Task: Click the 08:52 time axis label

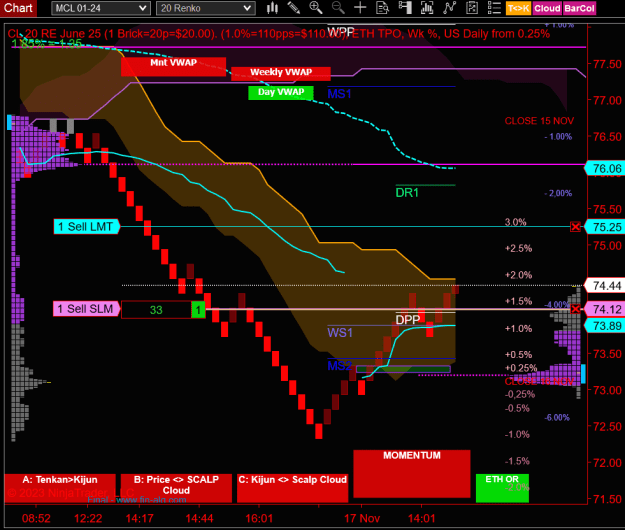Action: (36, 518)
